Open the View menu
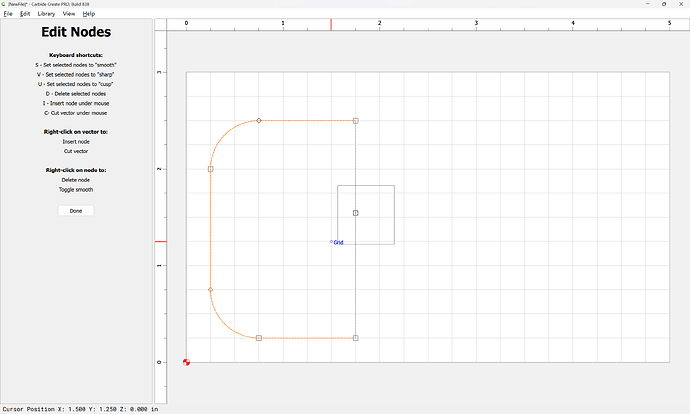Screen dimensions: 690x414 [69, 14]
